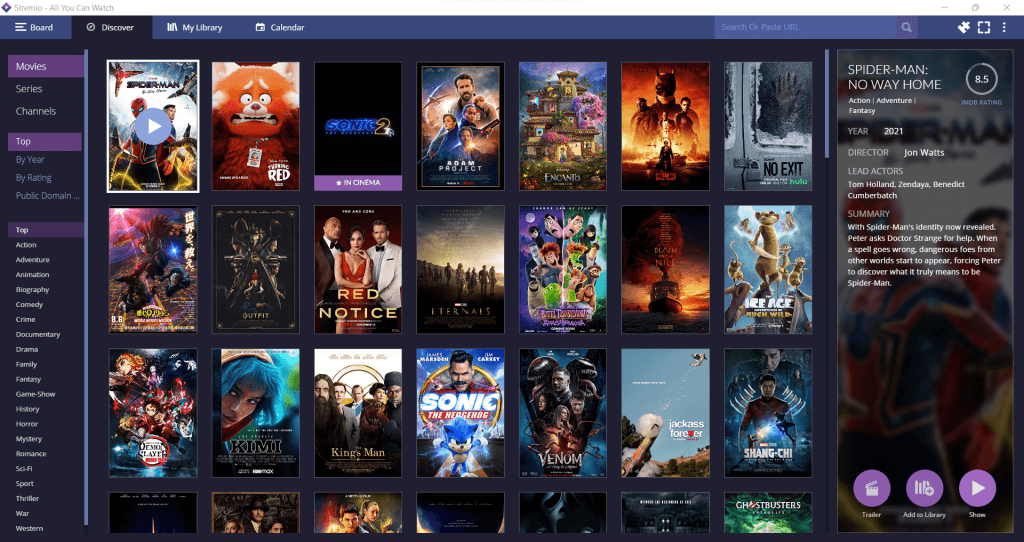The image size is (1024, 542).
Task: Sort catalog By Rating
Action: click(x=33, y=178)
